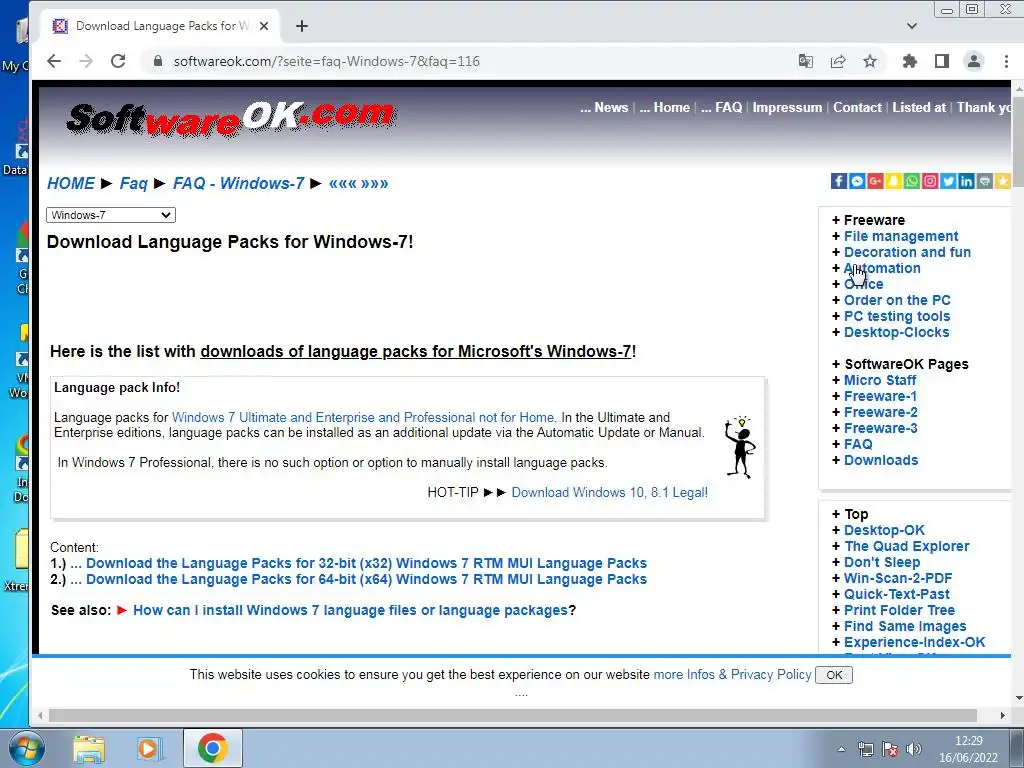Open Windows Explorer from taskbar
This screenshot has height=768, width=1024.
tap(89, 748)
